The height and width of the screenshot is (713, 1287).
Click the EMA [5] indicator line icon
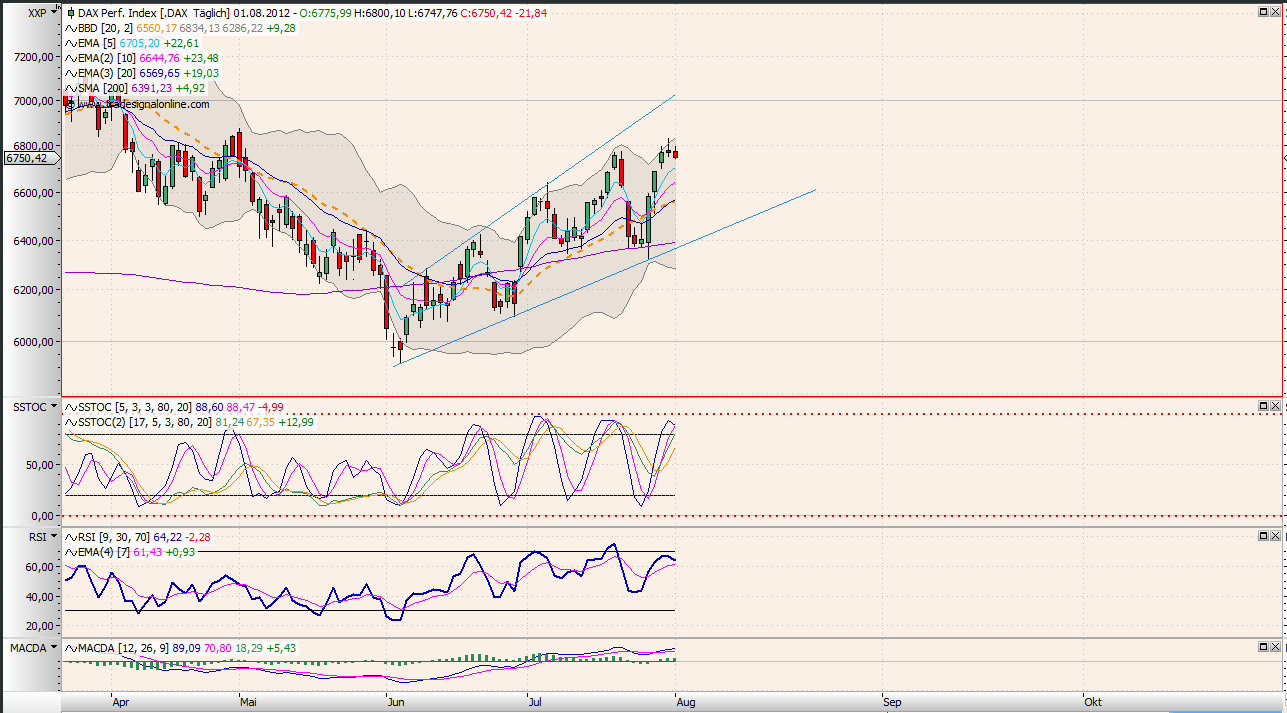point(70,43)
